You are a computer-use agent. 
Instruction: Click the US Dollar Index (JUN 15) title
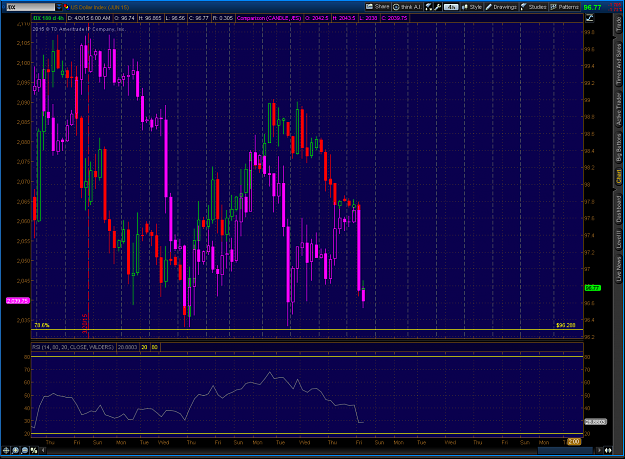(100, 7)
